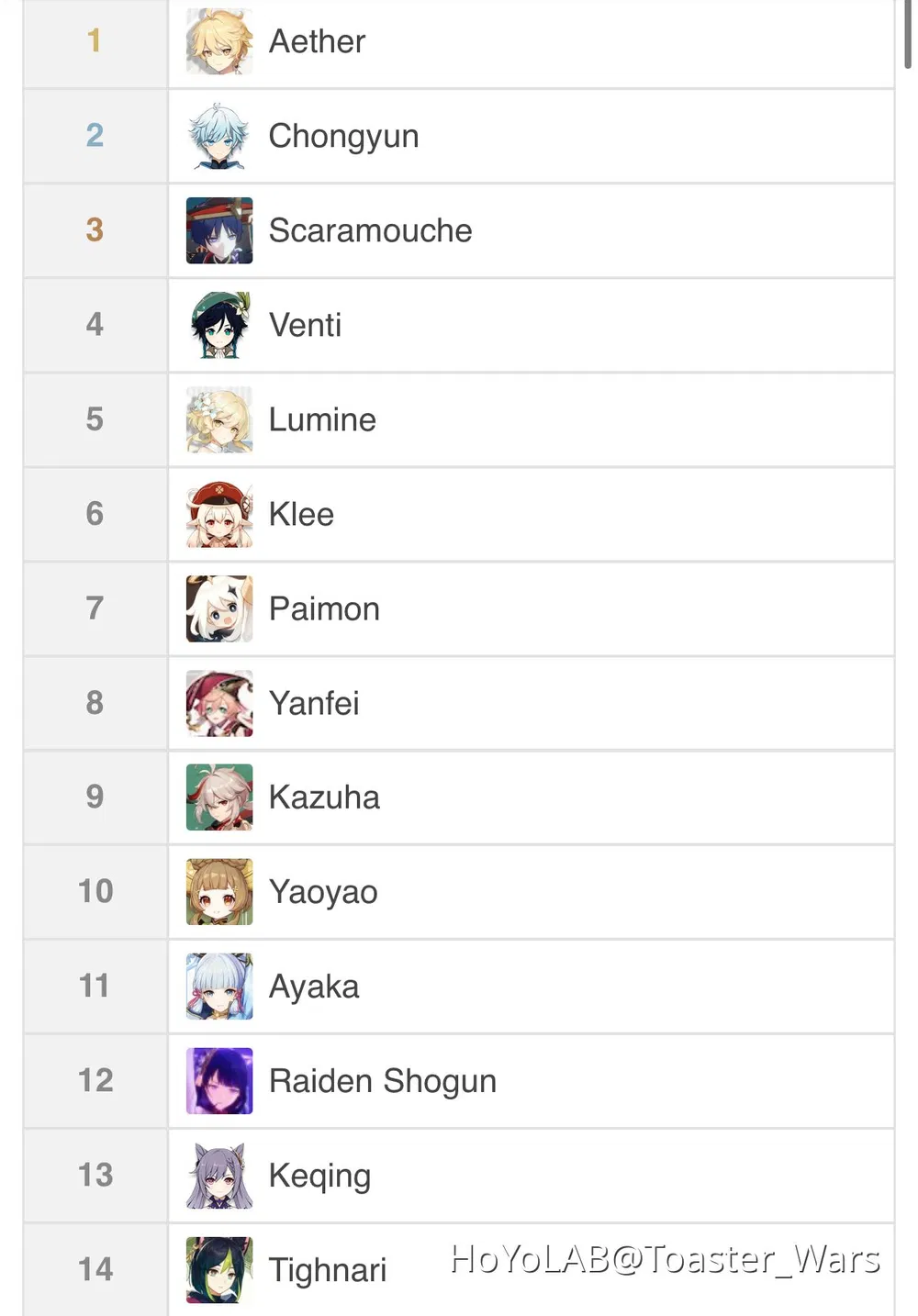
Task: Click the rank 12 number cell
Action: [95, 1081]
